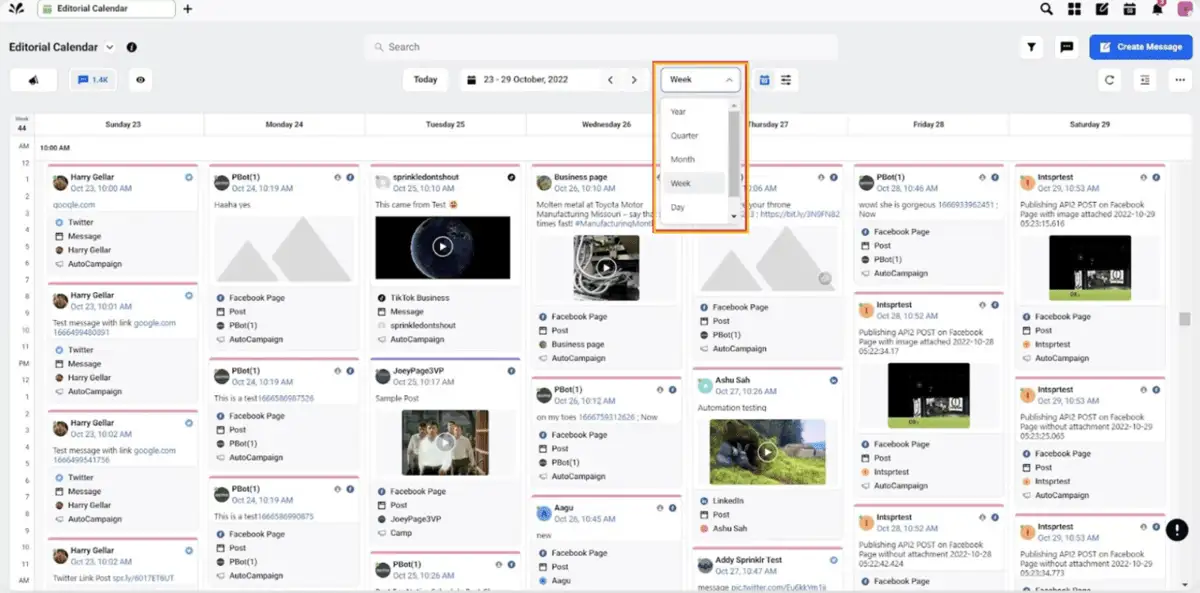This screenshot has height=593, width=1200.
Task: Open the apps grid in the top bar
Action: [x=1074, y=9]
